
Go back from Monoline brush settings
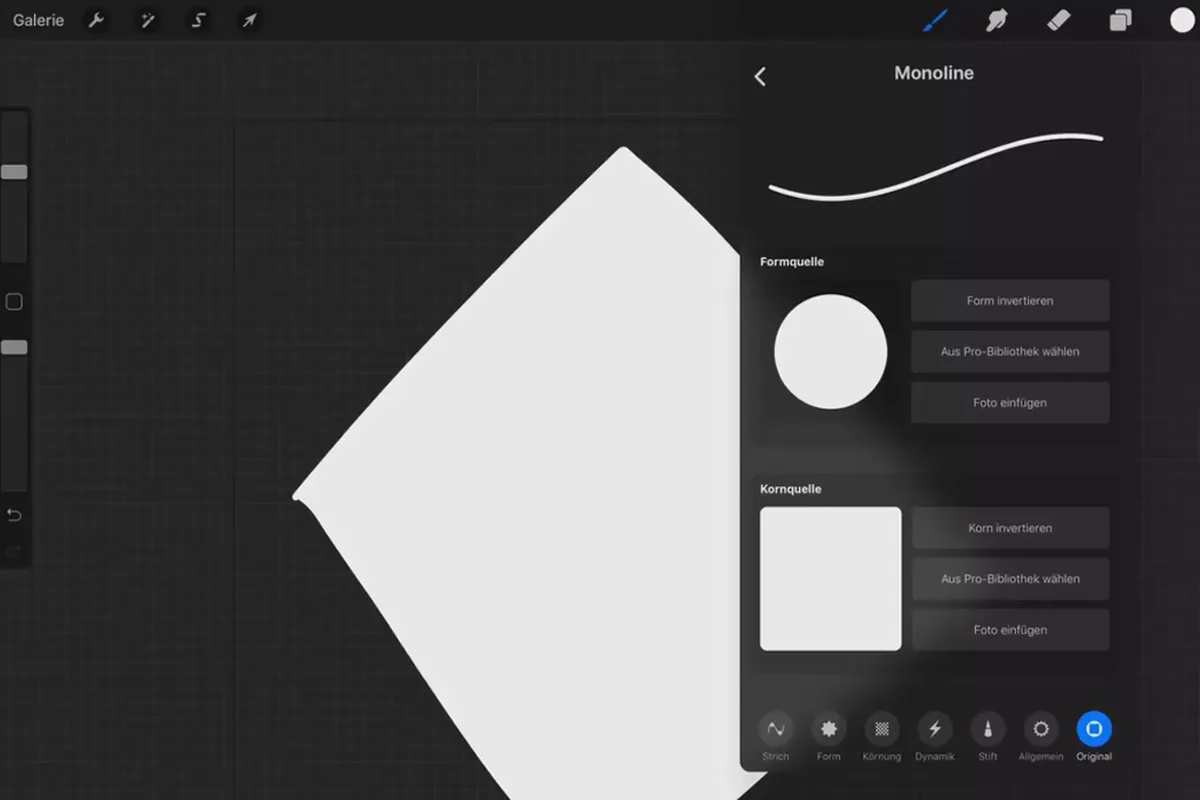(x=760, y=76)
